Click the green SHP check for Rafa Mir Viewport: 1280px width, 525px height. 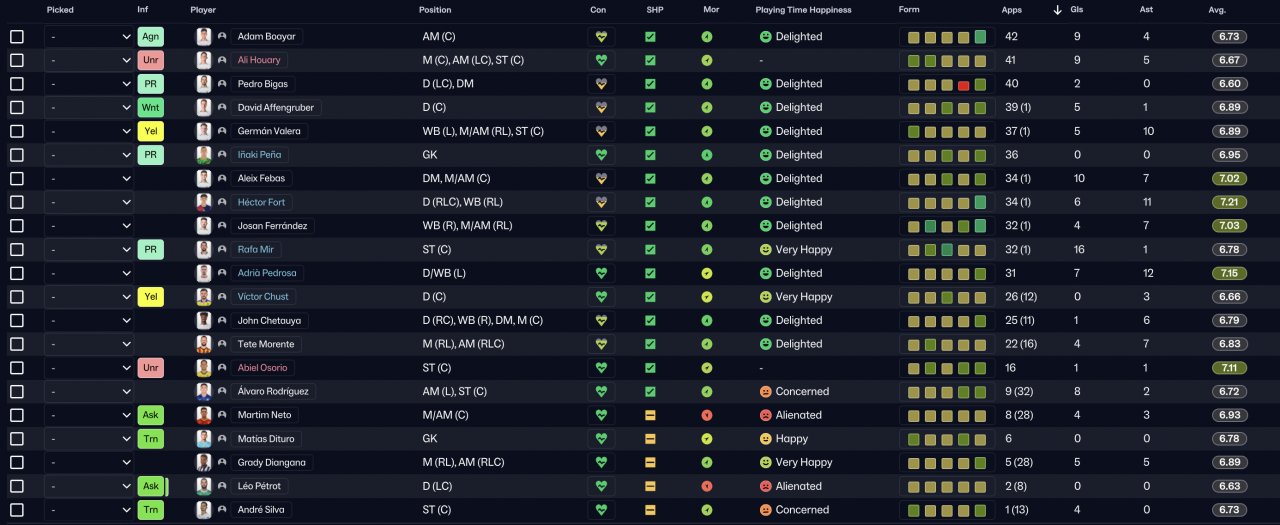click(x=650, y=250)
